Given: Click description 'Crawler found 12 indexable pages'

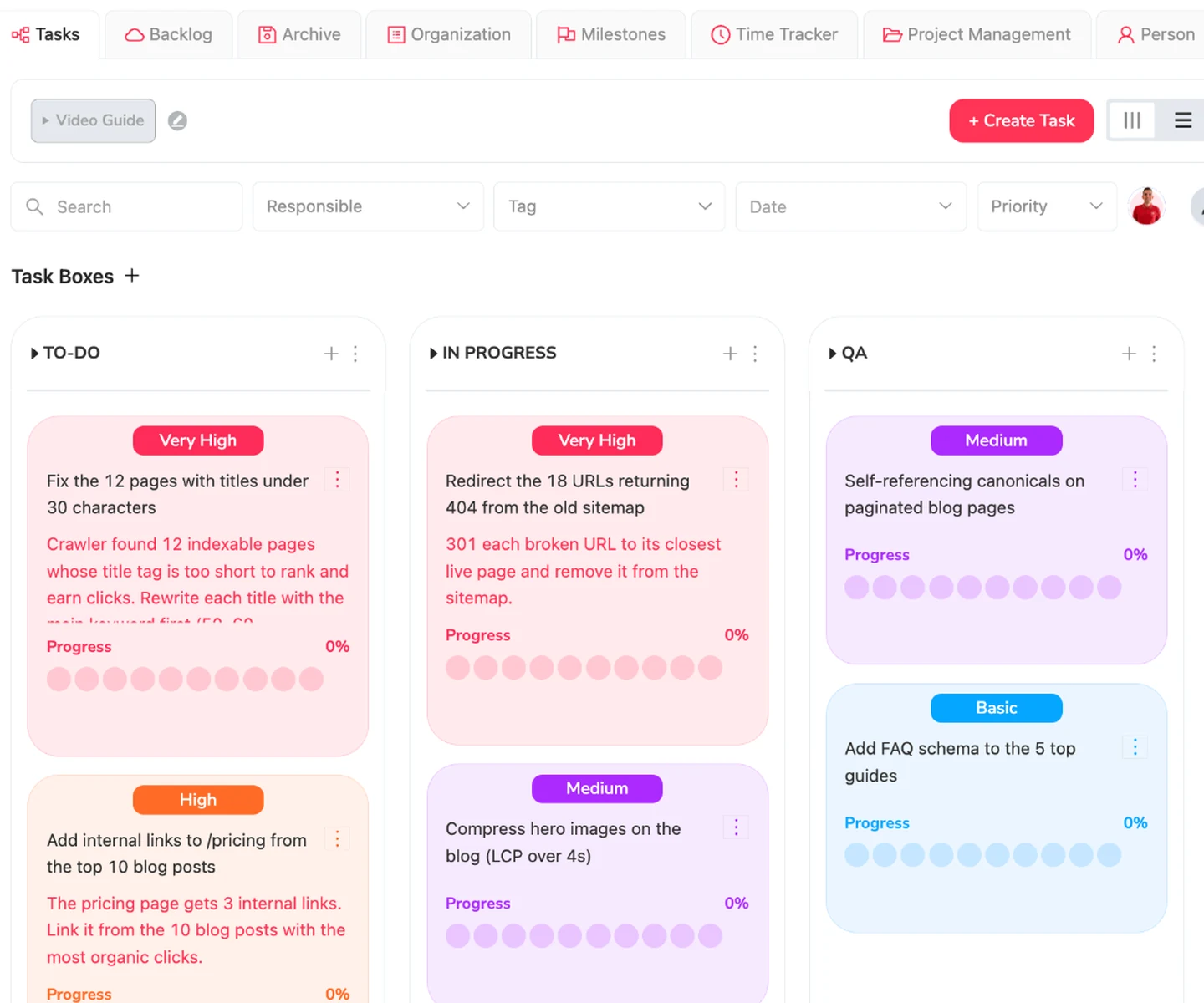Looking at the screenshot, I should click(197, 579).
